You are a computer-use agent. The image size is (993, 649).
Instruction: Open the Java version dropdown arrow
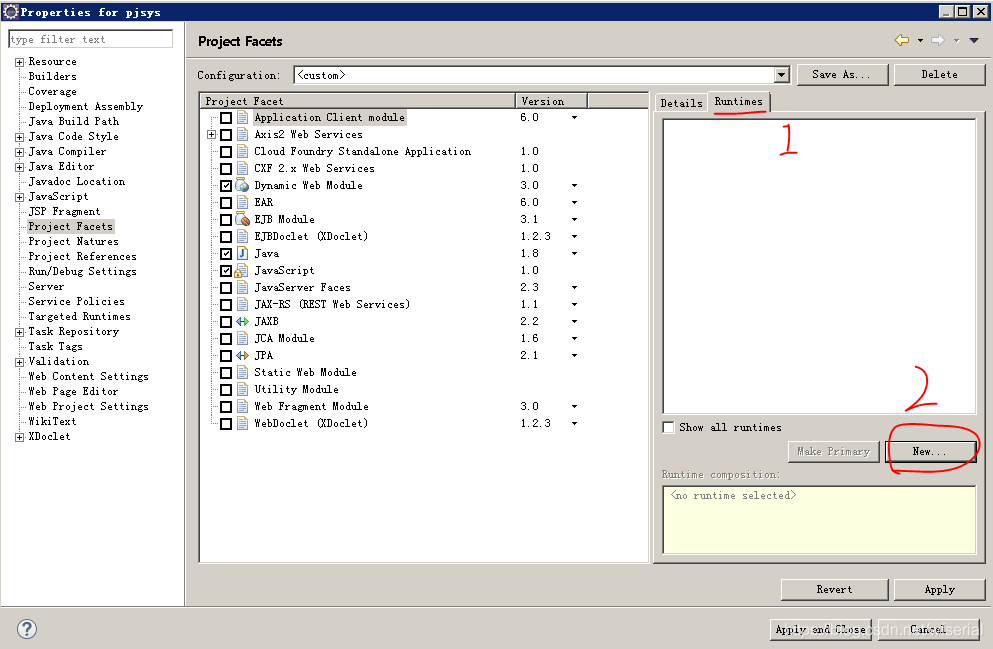(x=574, y=253)
